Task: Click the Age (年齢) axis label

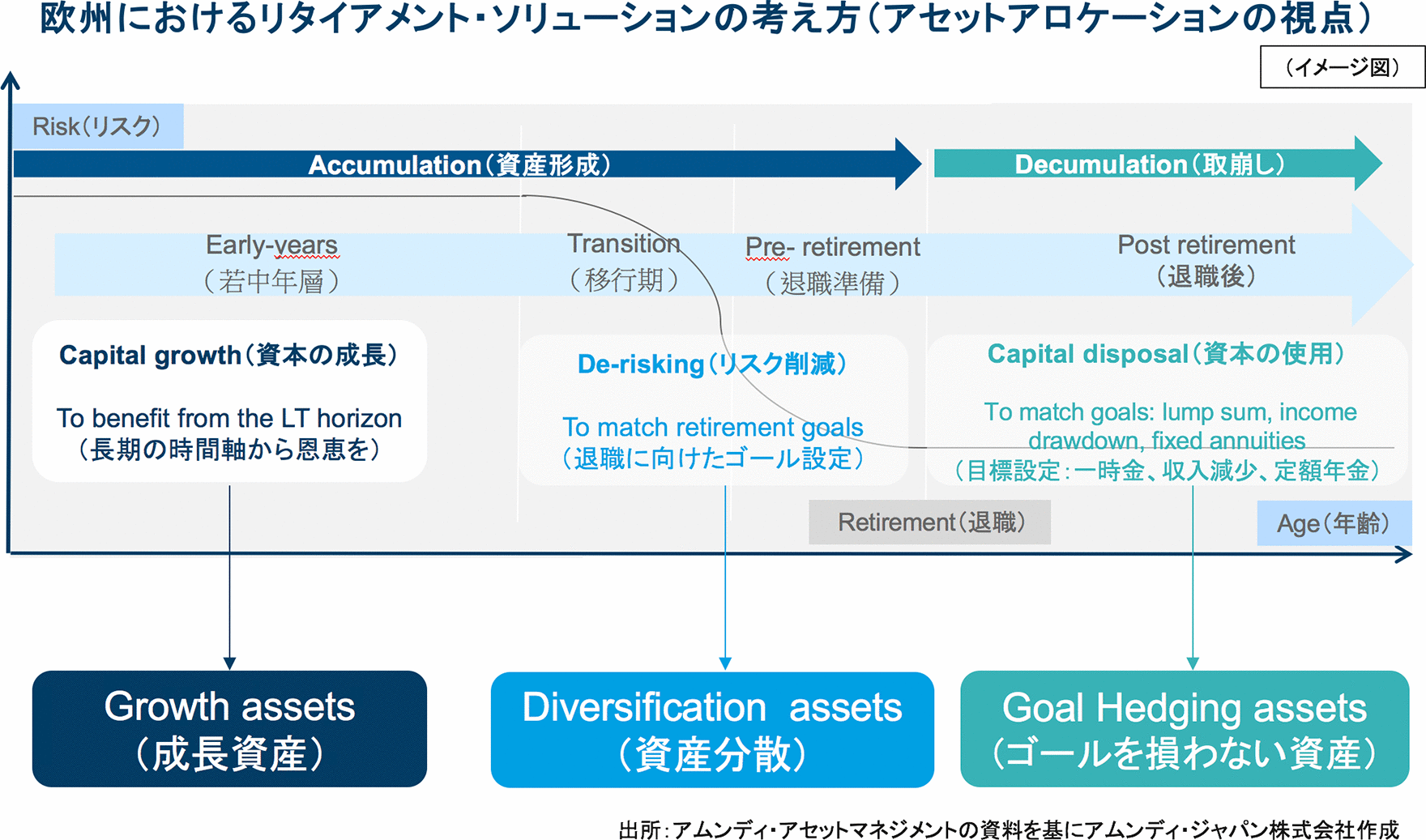Action: tap(1334, 523)
